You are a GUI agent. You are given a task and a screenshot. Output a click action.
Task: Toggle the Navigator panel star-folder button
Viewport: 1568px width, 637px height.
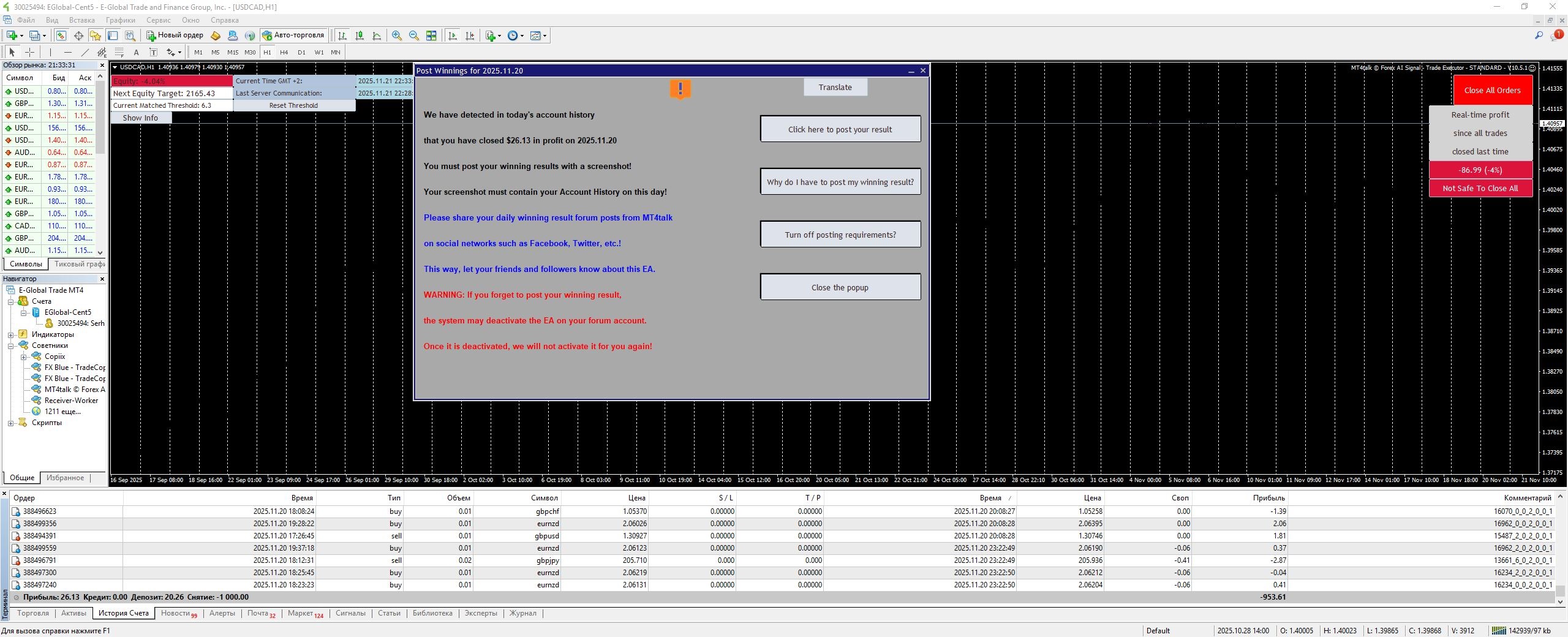point(95,36)
